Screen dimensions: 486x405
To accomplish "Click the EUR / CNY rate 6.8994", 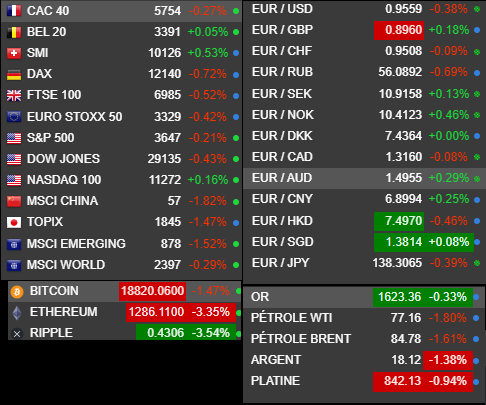I will 404,199.
